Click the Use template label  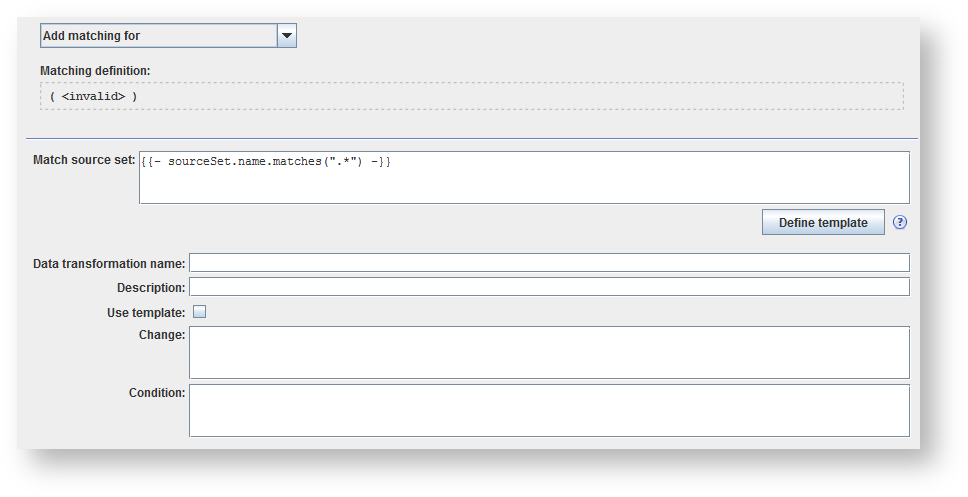(x=146, y=312)
